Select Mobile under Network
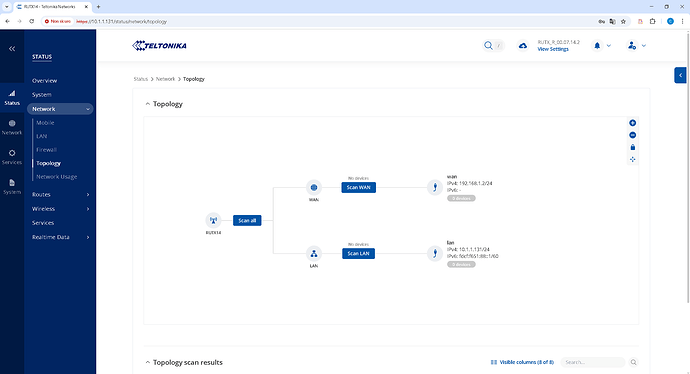Image resolution: width=690 pixels, height=374 pixels. pyautogui.click(x=45, y=123)
